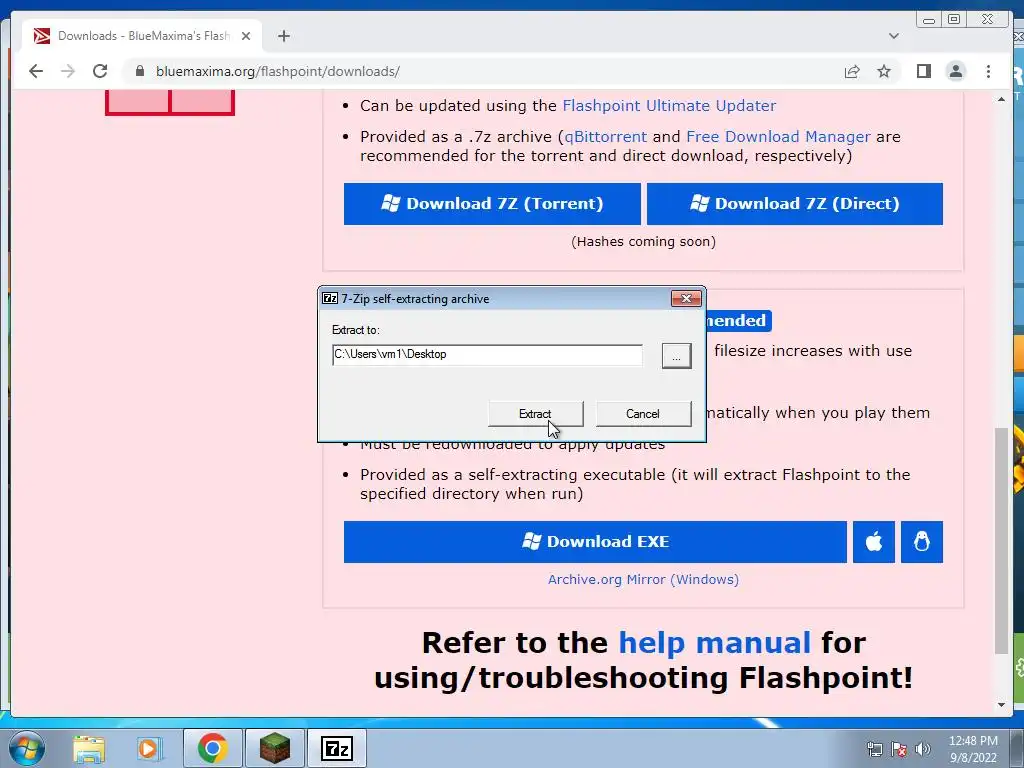This screenshot has width=1024, height=768.
Task: Click the vertical scrollbar thumb
Action: [x=1001, y=540]
